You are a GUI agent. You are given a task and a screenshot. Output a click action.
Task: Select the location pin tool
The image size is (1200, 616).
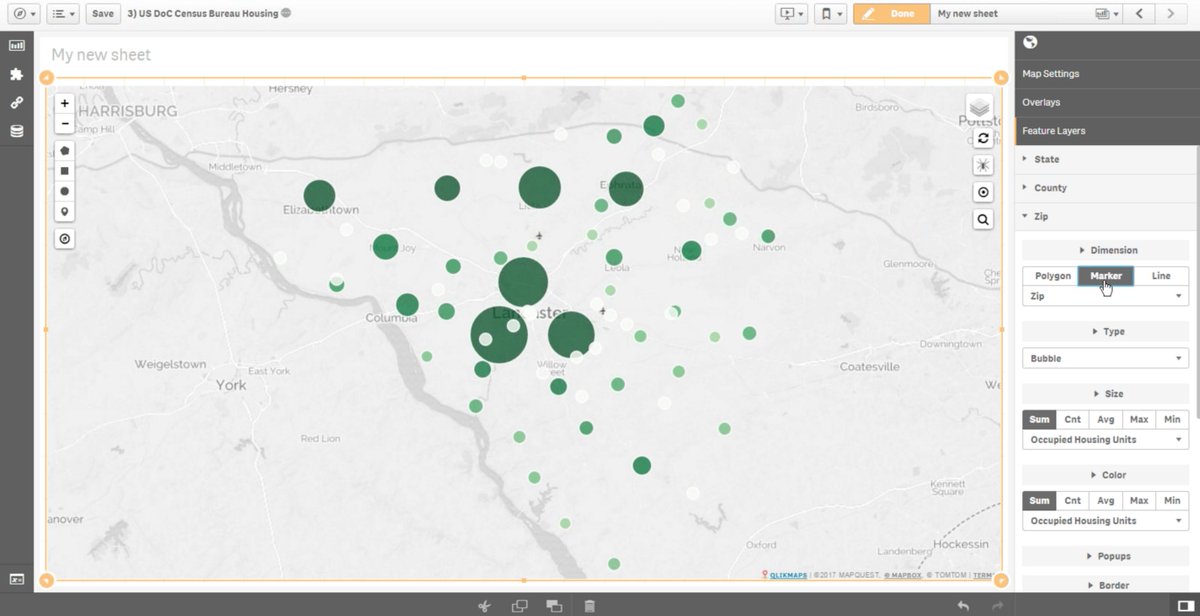64,211
